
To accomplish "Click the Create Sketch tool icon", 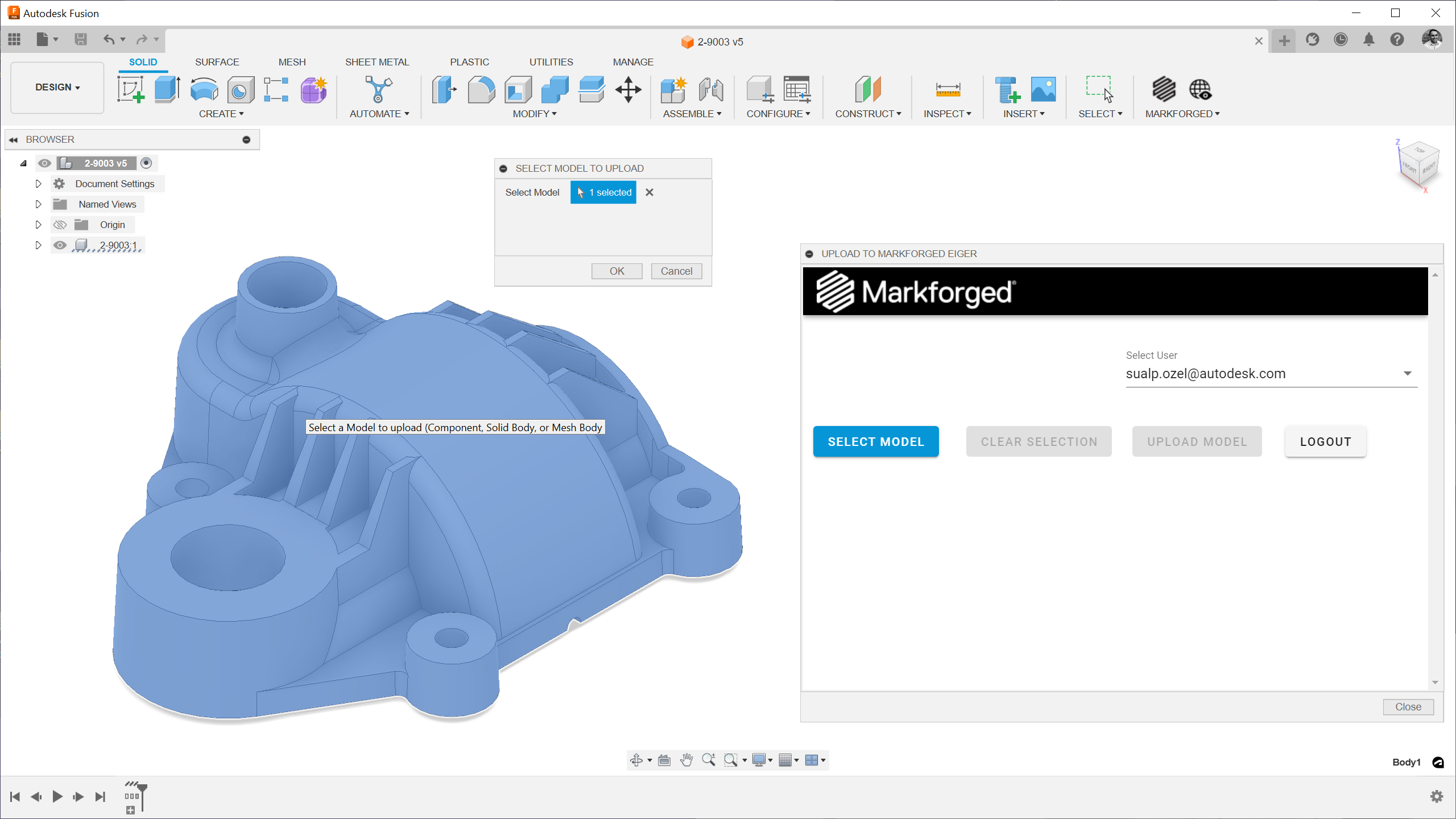I will pyautogui.click(x=131, y=90).
